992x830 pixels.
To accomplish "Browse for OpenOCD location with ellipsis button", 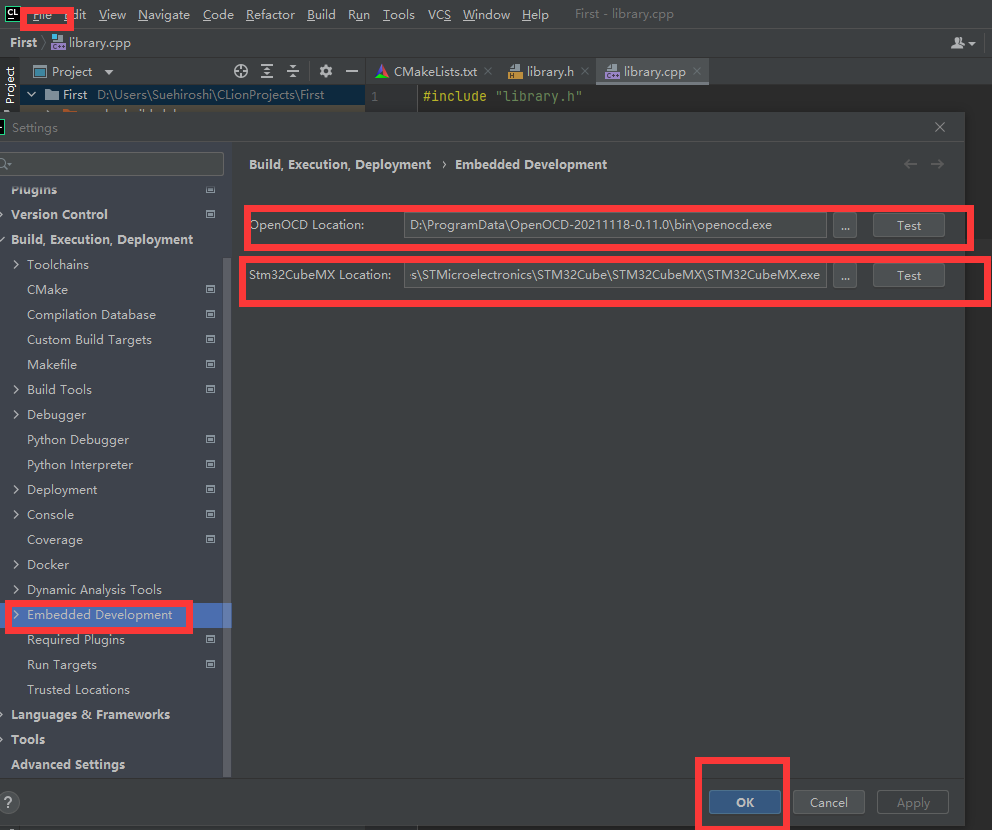I will 845,225.
